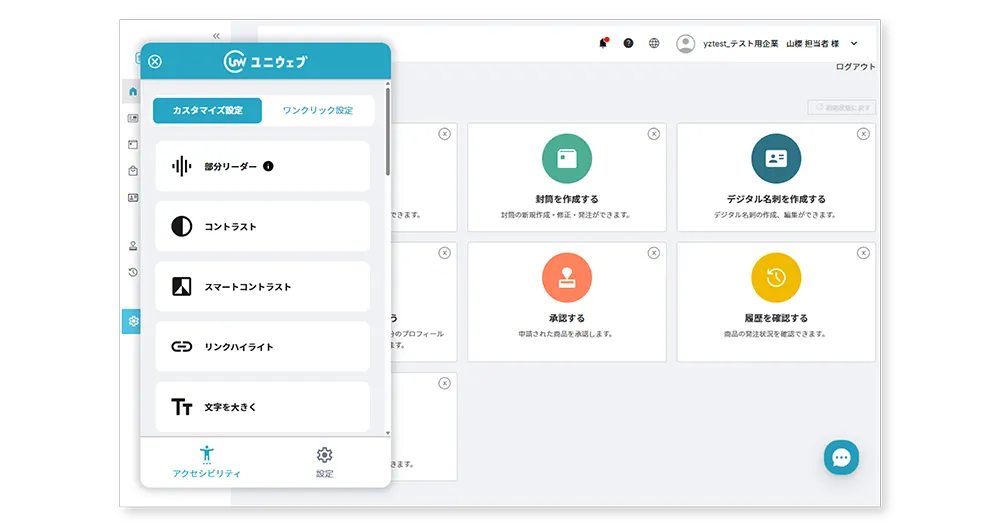
Task: Click the panel scrollbar thumb
Action: point(387,131)
